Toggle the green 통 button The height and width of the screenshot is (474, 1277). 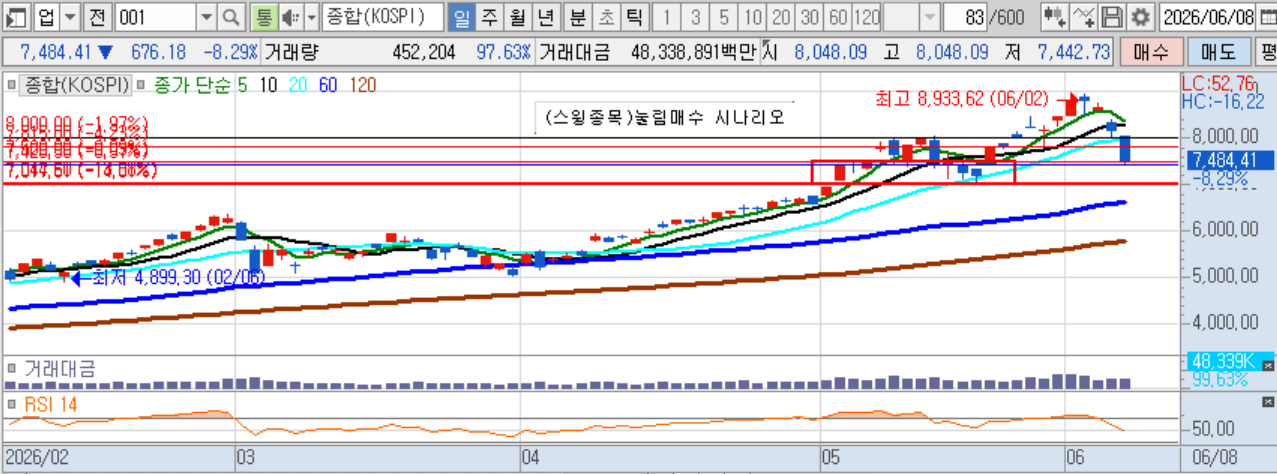point(263,17)
